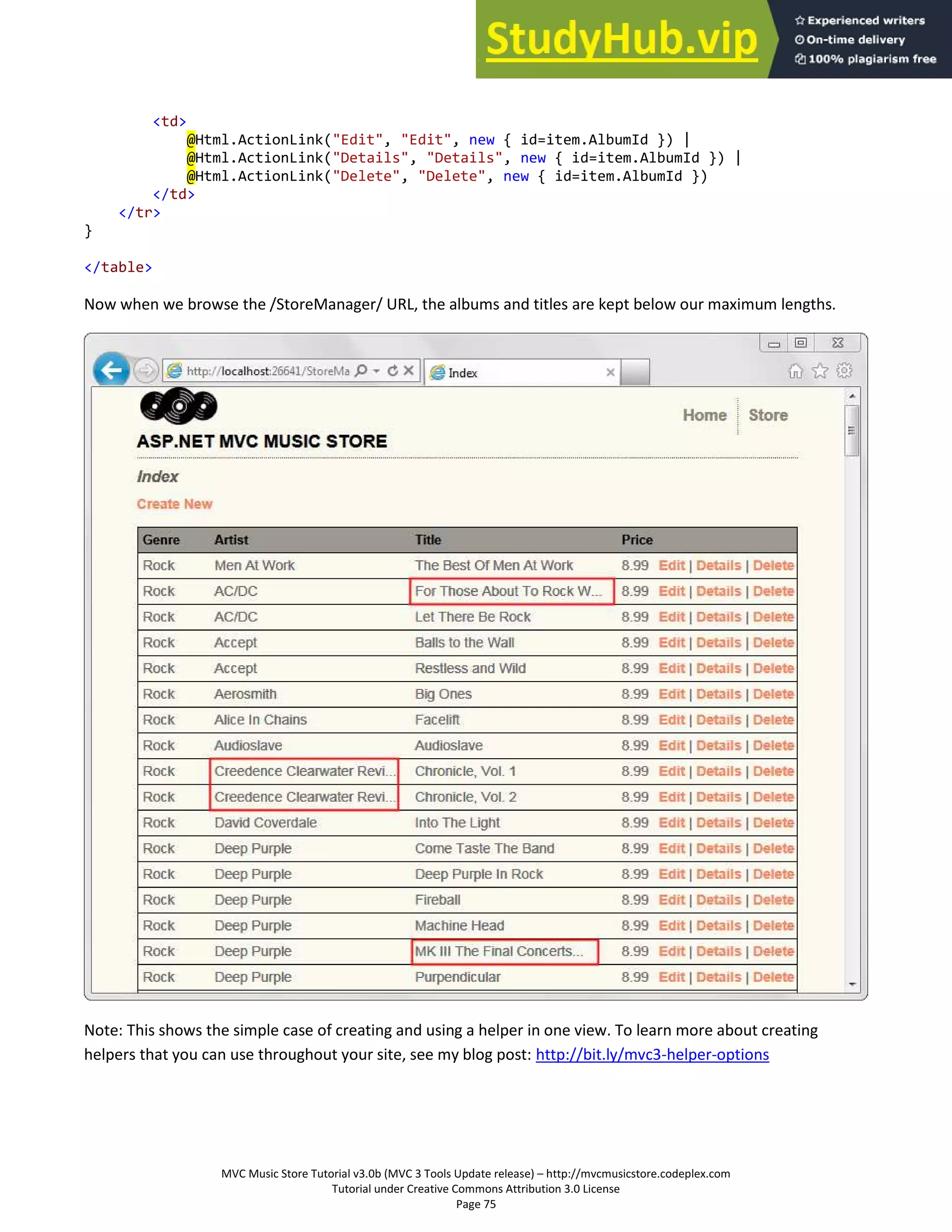Click the Alice In Chains artist cell
The width and height of the screenshot is (952, 1232).
pos(260,720)
